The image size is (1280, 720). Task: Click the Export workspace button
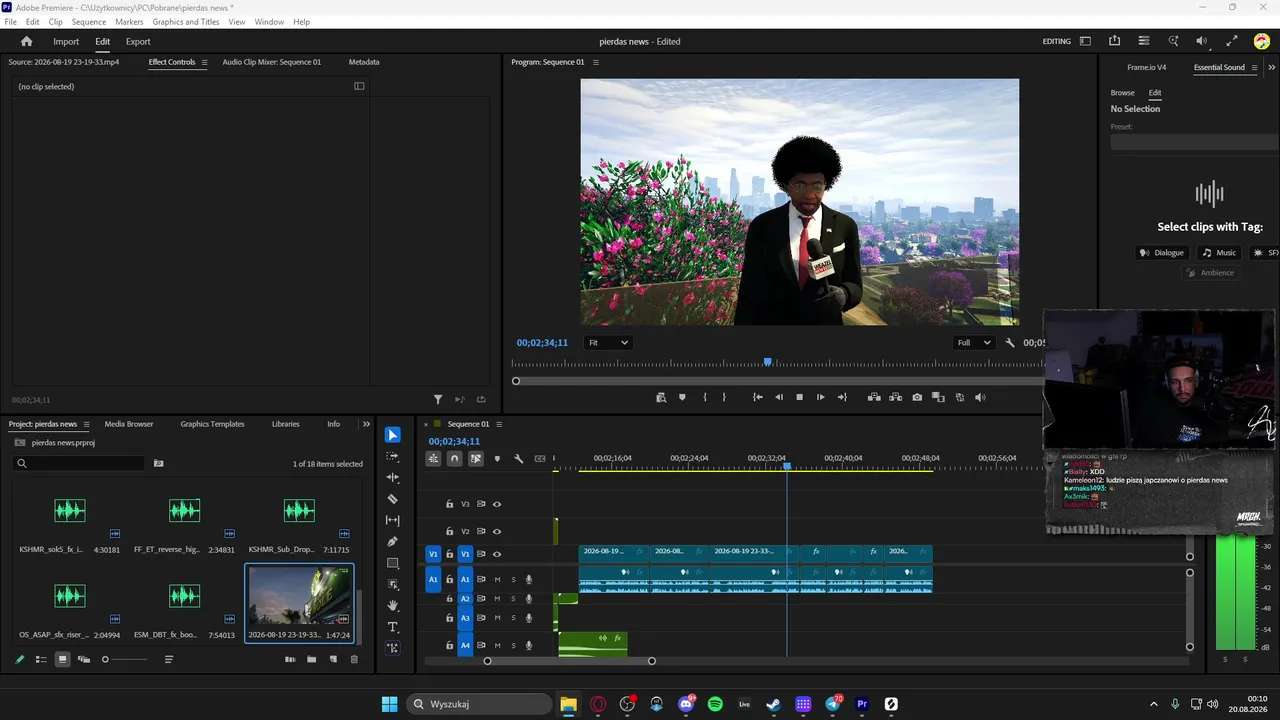138,41
